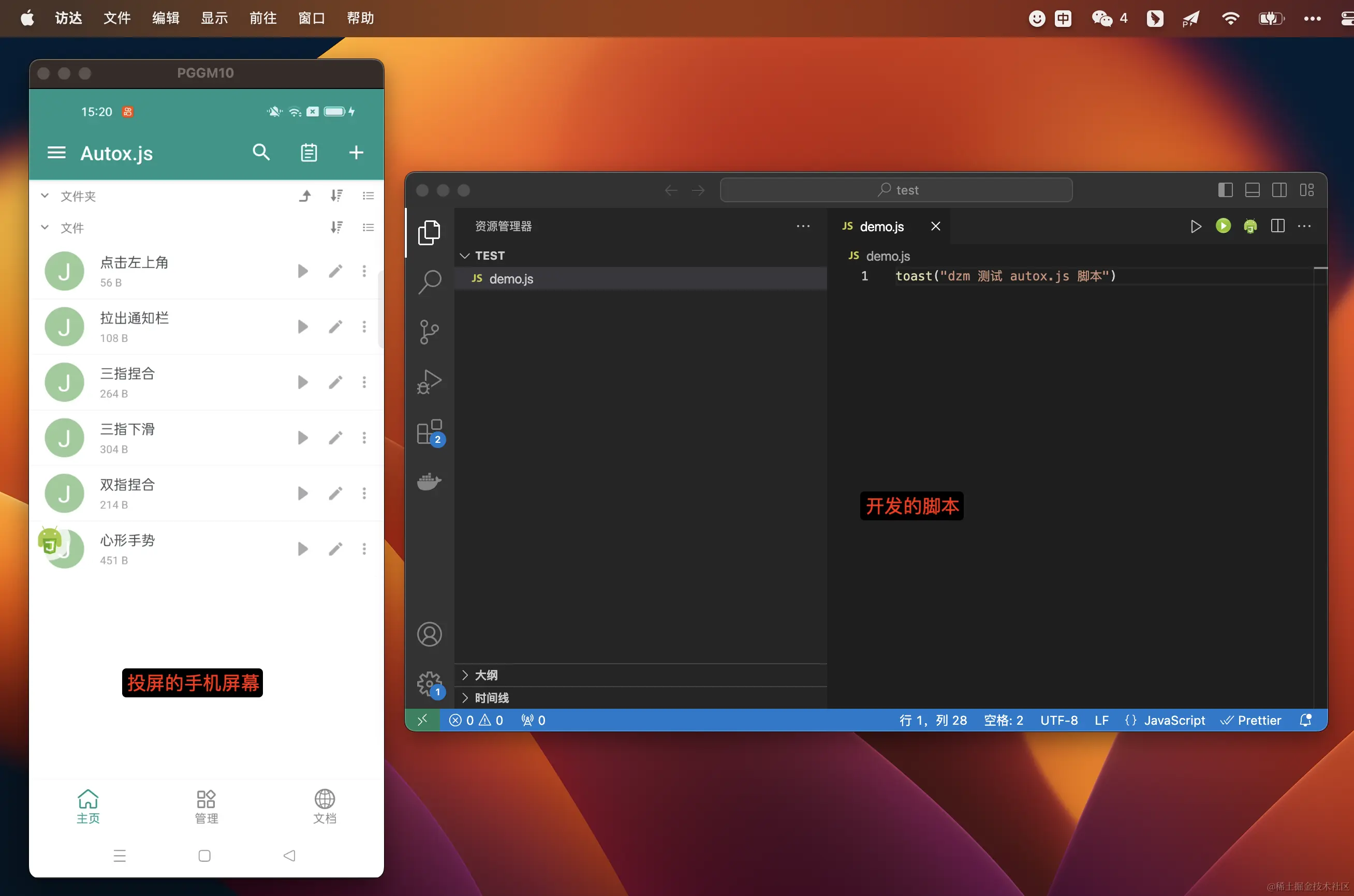The height and width of the screenshot is (896, 1354).
Task: Tap the Android back navigation button
Action: click(289, 856)
